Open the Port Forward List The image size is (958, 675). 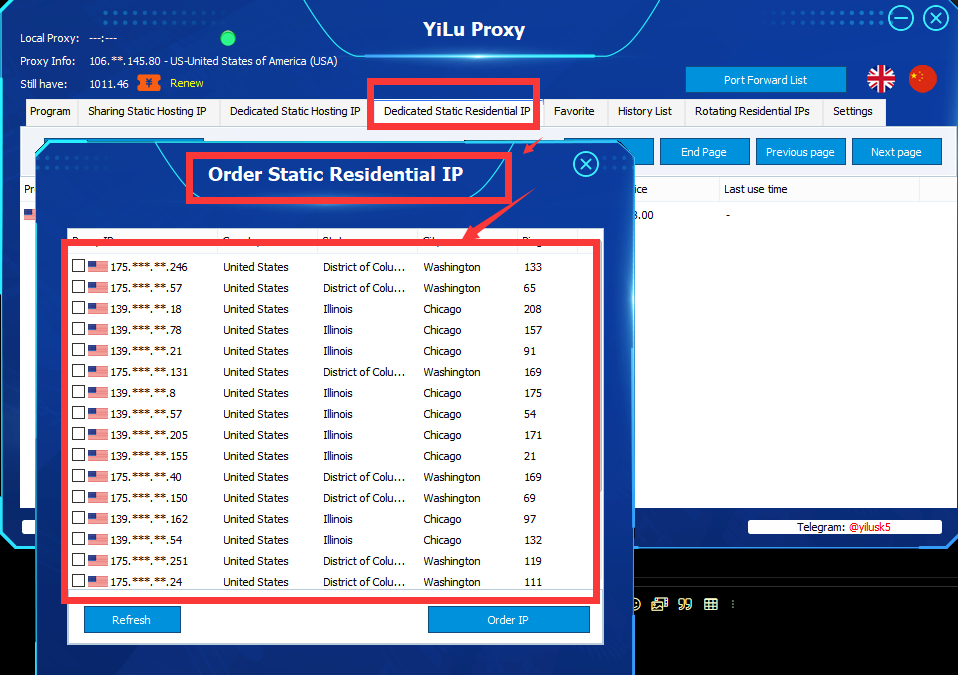pyautogui.click(x=765, y=80)
